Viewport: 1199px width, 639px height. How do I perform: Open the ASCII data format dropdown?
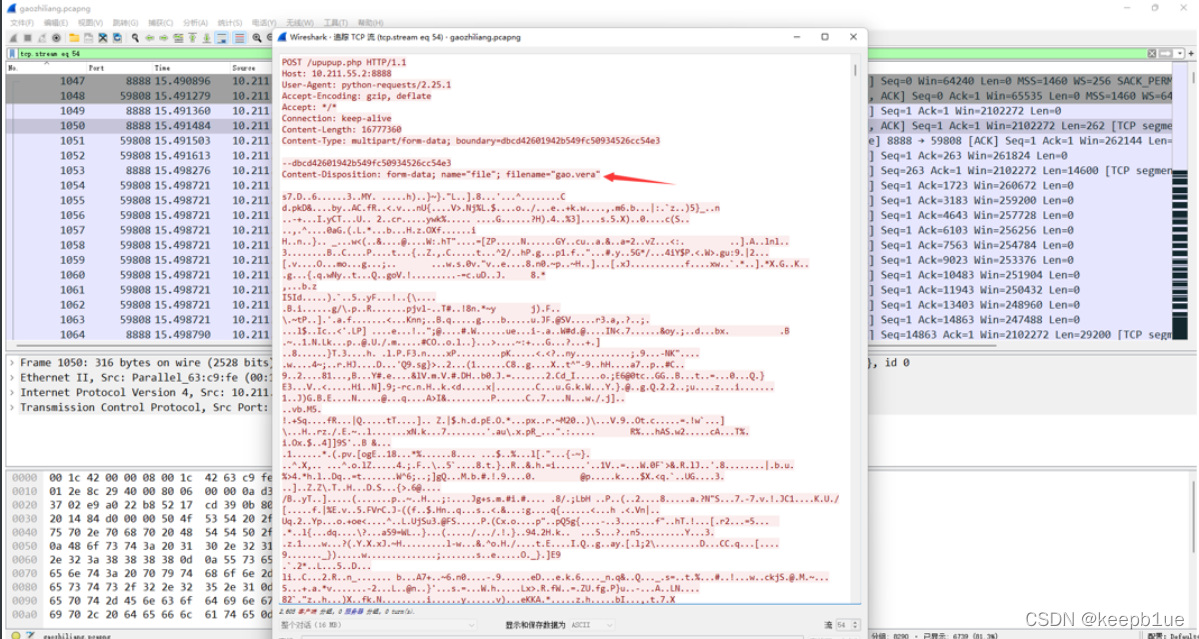[x=593, y=625]
